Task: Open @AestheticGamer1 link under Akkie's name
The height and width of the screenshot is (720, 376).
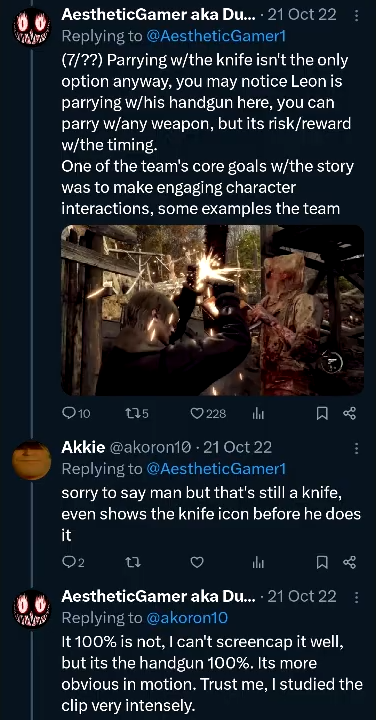Action: tap(216, 469)
